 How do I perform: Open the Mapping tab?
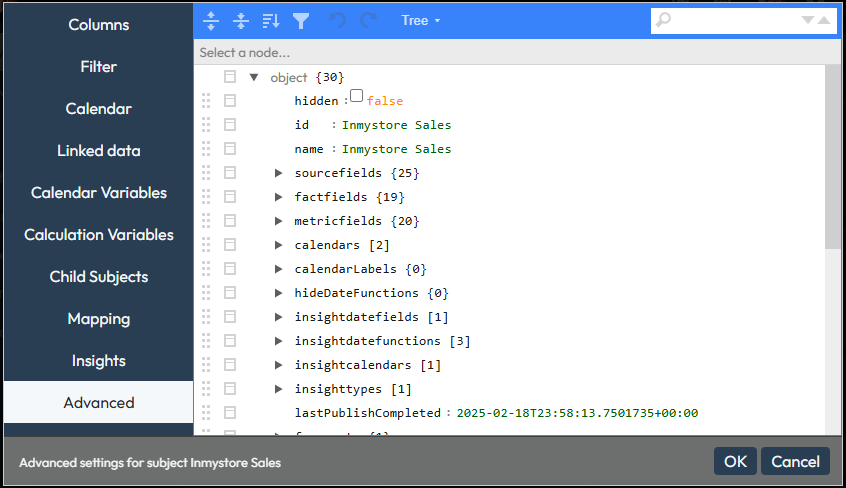98,319
